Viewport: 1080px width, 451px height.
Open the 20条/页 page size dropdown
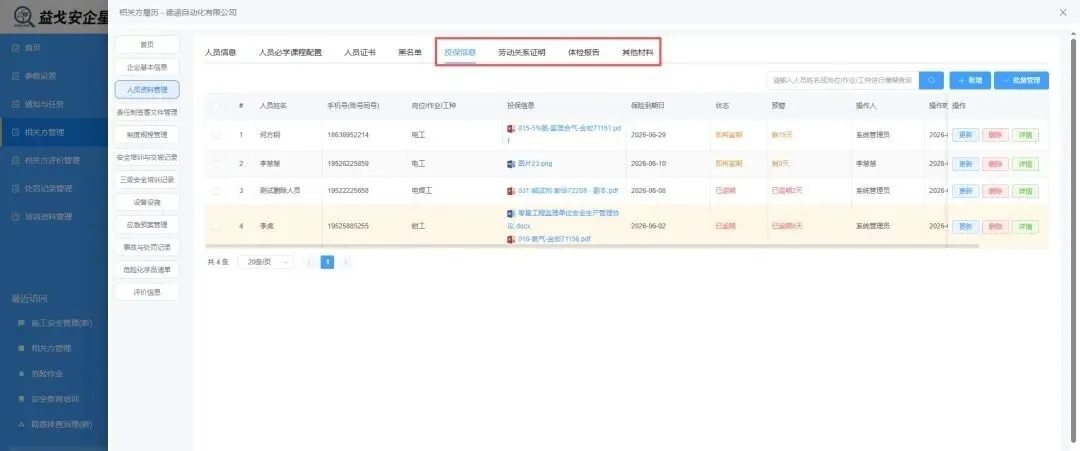pyautogui.click(x=266, y=262)
